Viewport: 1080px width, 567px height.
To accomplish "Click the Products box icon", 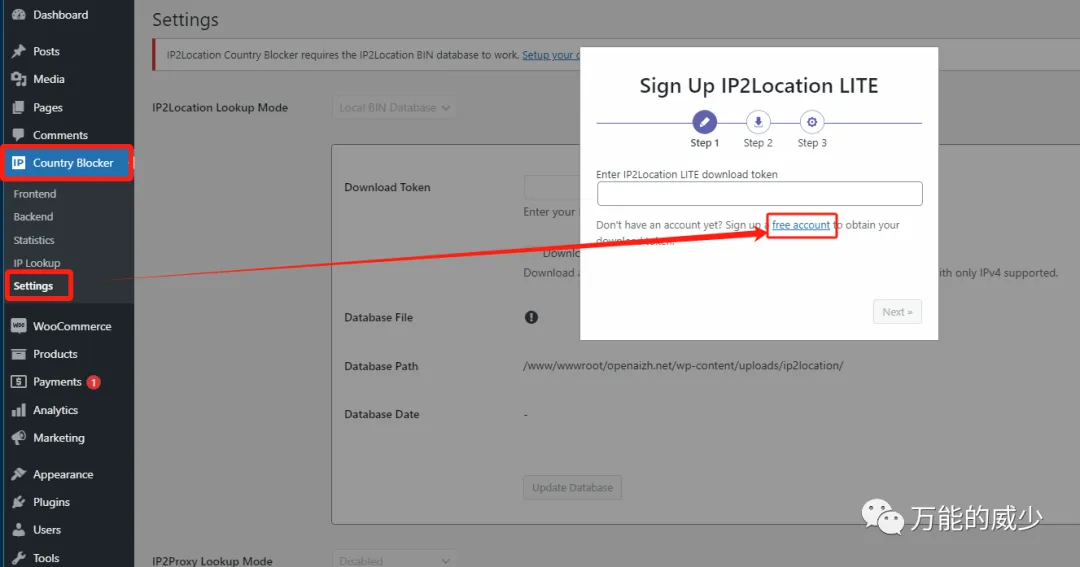I will [x=19, y=354].
